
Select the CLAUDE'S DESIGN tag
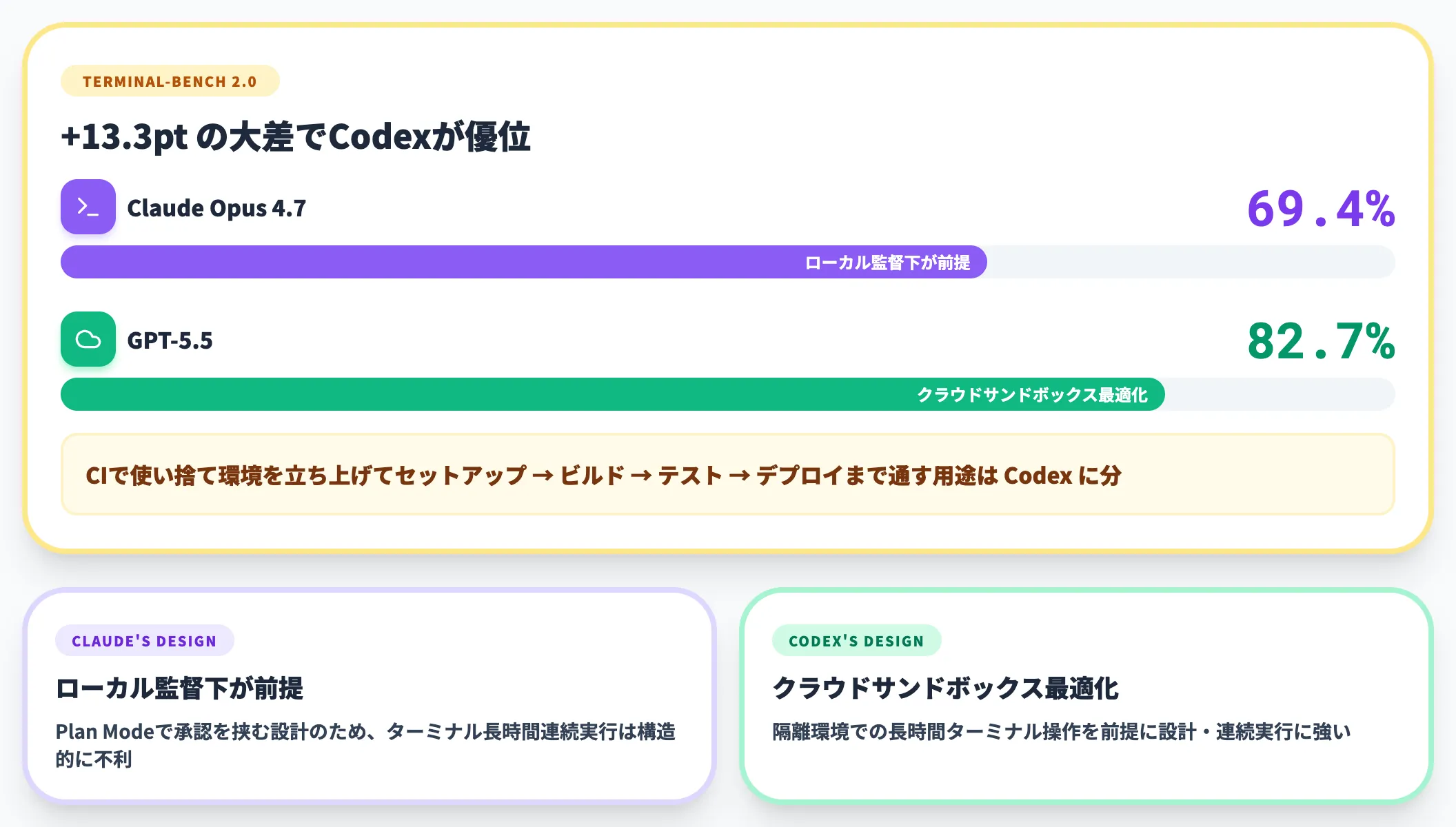(144, 641)
